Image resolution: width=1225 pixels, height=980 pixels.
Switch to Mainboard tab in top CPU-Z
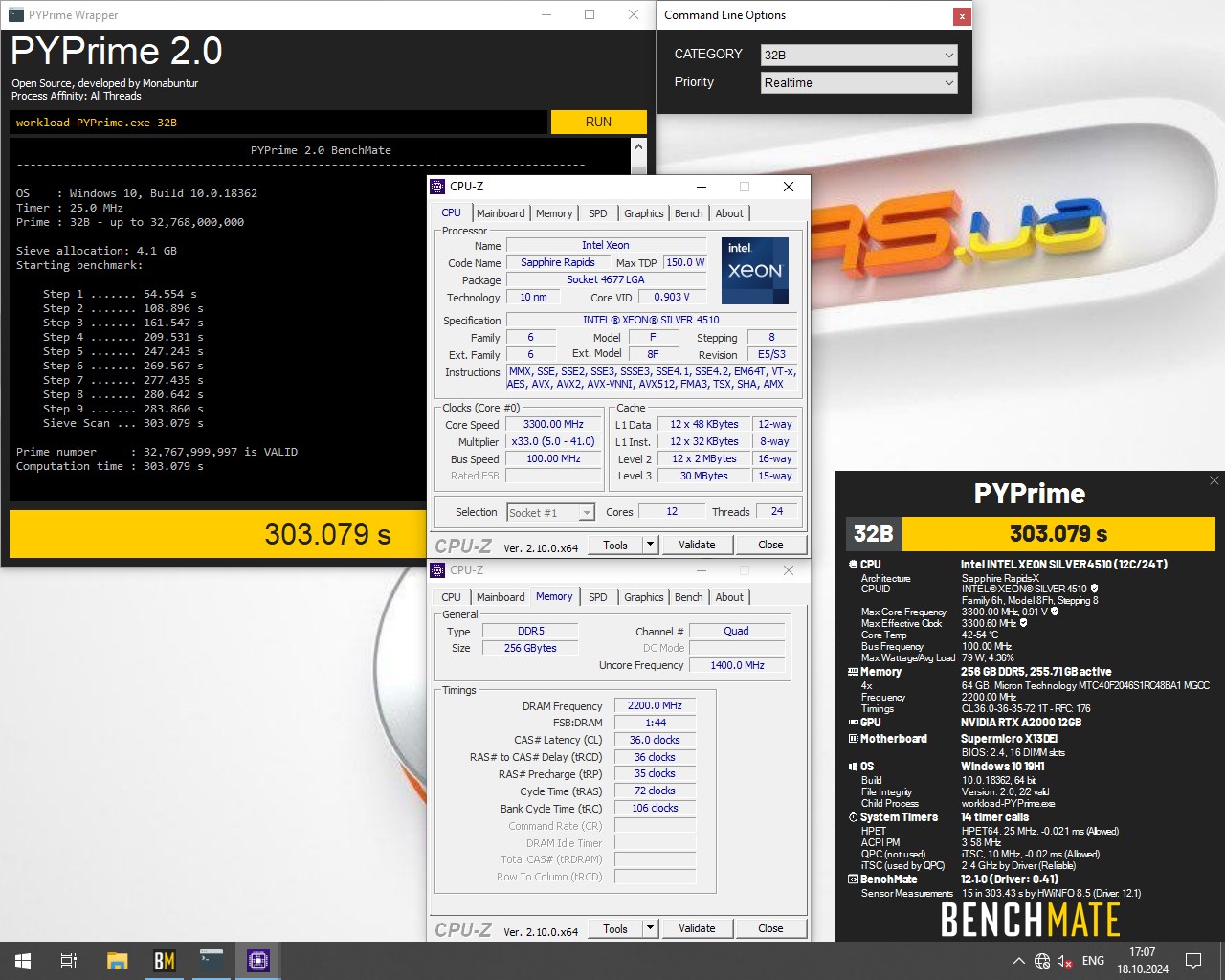tap(501, 213)
